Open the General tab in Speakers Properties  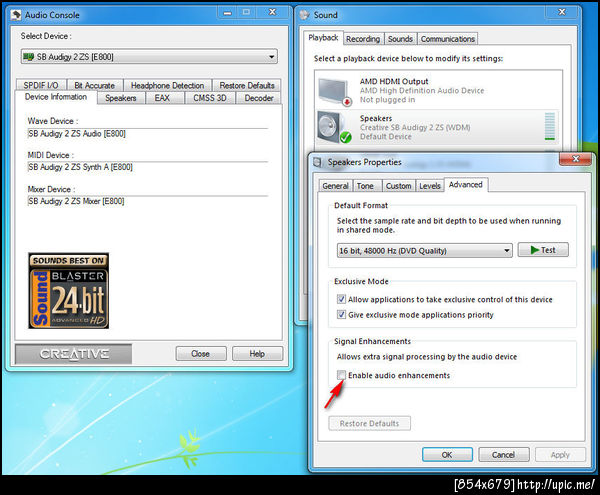click(x=336, y=186)
